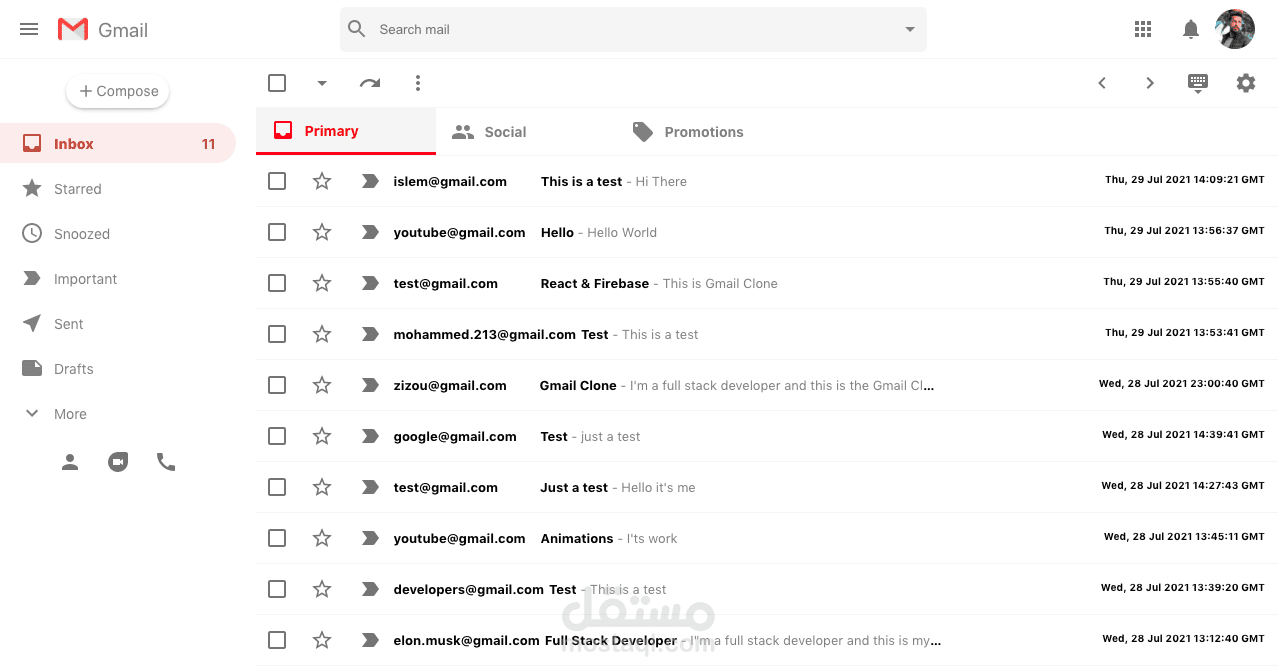Open the hamburger main menu
Viewport: 1278px width, 670px height.
29,30
